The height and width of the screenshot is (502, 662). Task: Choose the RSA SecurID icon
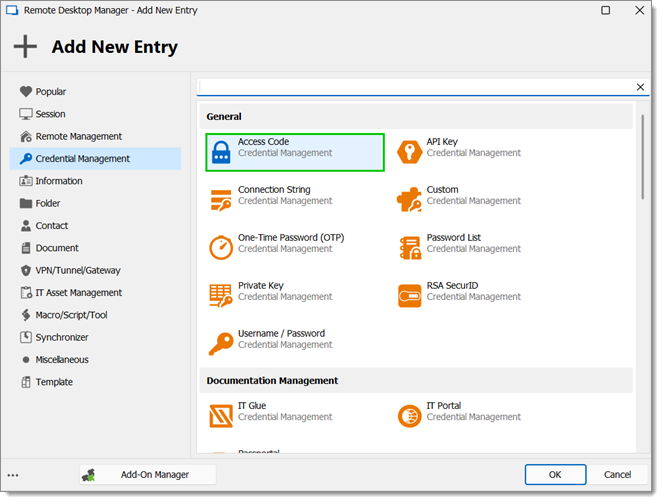click(x=410, y=296)
